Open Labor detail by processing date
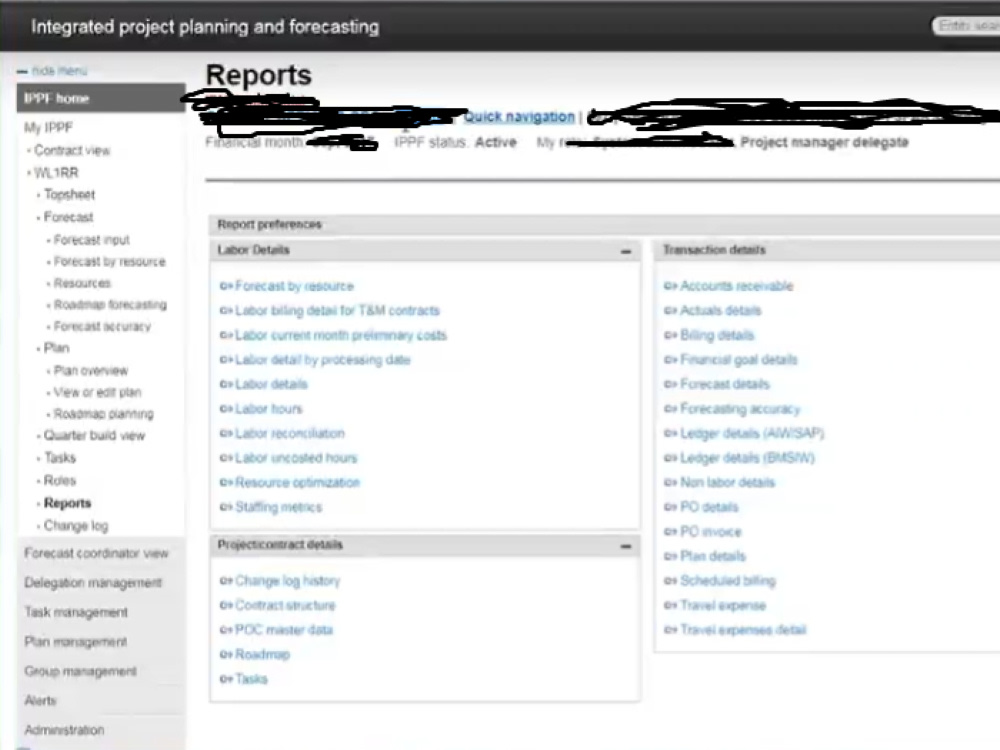 tap(322, 360)
